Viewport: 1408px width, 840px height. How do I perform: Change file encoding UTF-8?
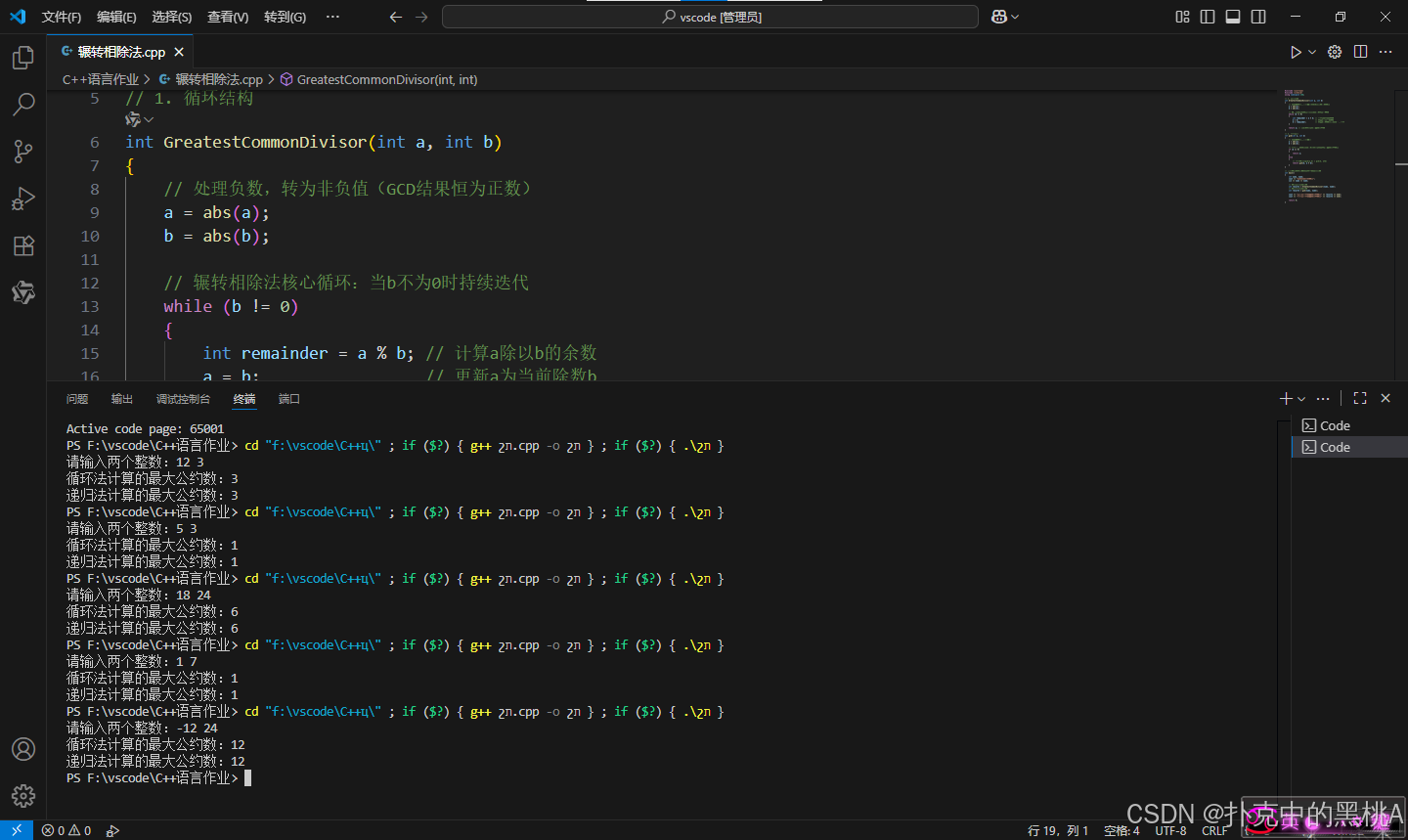tap(1170, 830)
